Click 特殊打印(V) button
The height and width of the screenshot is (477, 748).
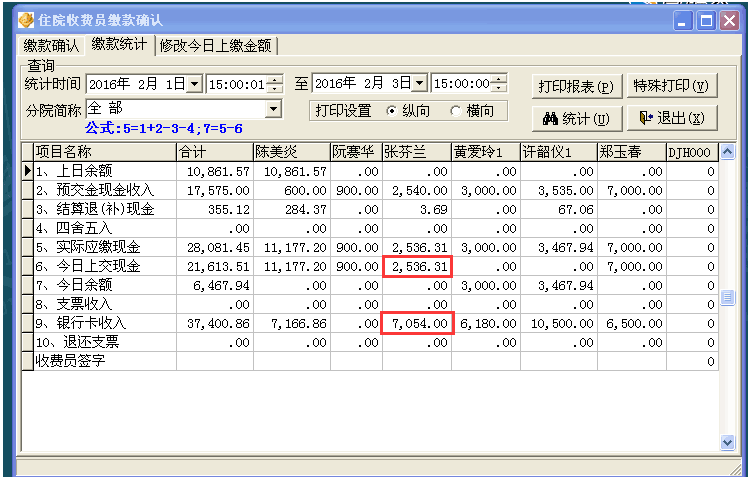pyautogui.click(x=672, y=86)
